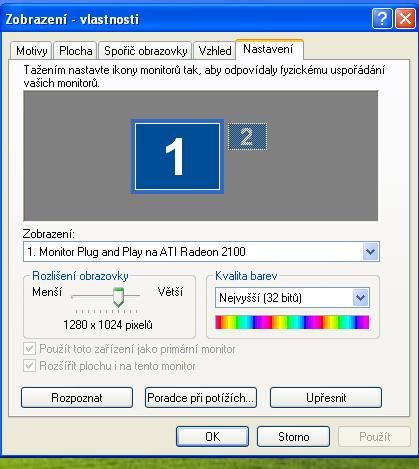Click the screen resolution slider handle
Viewport: 419px width, 469px height.
pyautogui.click(x=118, y=297)
